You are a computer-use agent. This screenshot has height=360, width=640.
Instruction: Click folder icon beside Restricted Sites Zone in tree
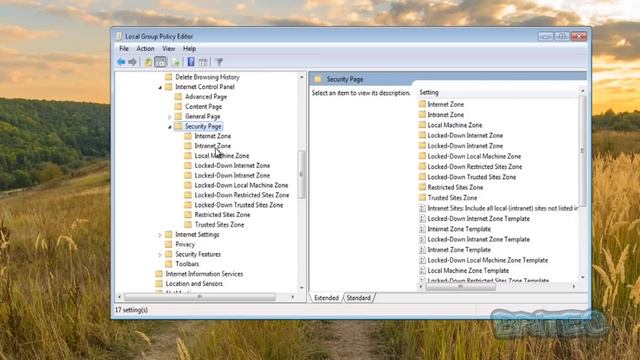point(188,215)
